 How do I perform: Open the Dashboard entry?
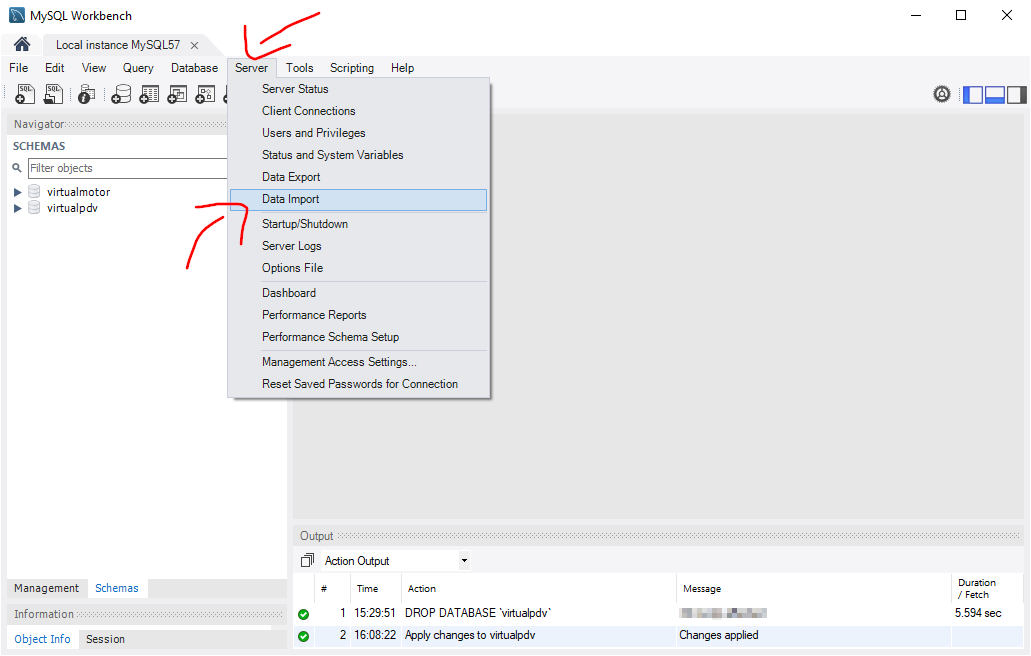358,293
